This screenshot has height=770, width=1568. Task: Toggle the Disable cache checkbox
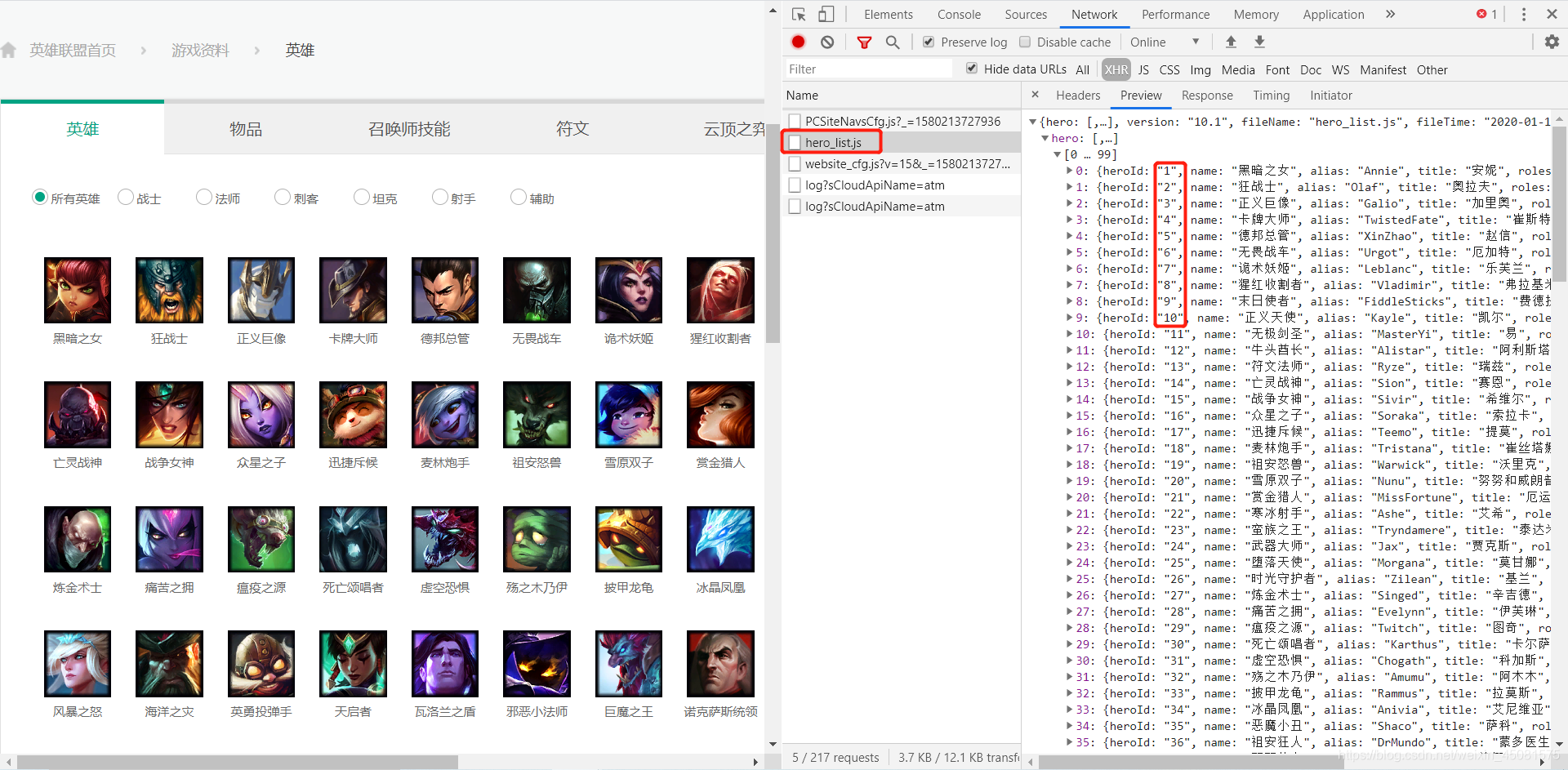tap(1025, 42)
